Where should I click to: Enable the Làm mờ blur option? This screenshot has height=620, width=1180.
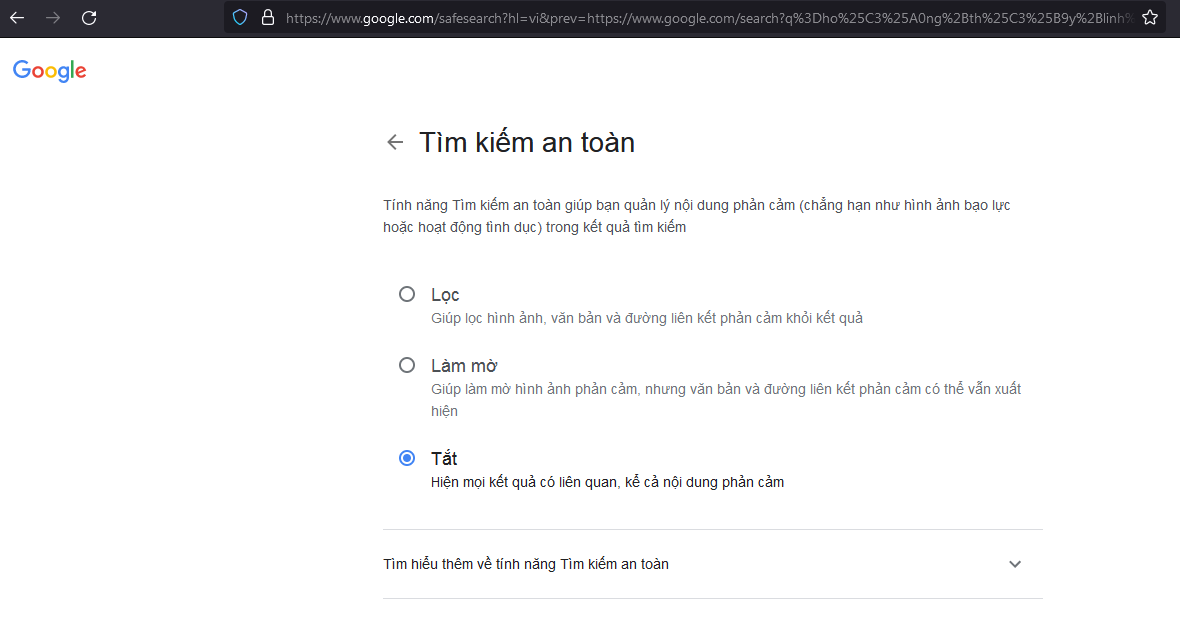click(407, 365)
